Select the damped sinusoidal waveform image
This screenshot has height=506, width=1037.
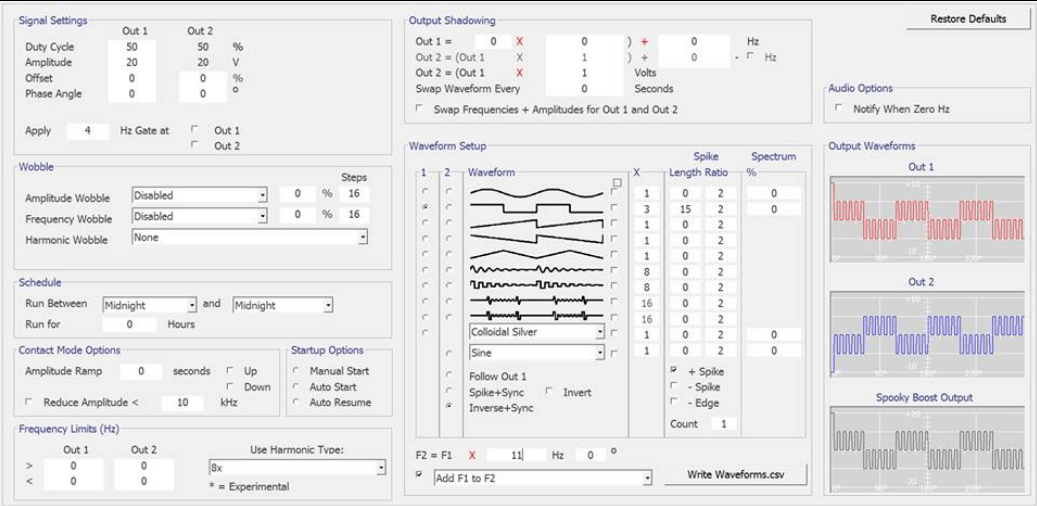click(x=536, y=270)
